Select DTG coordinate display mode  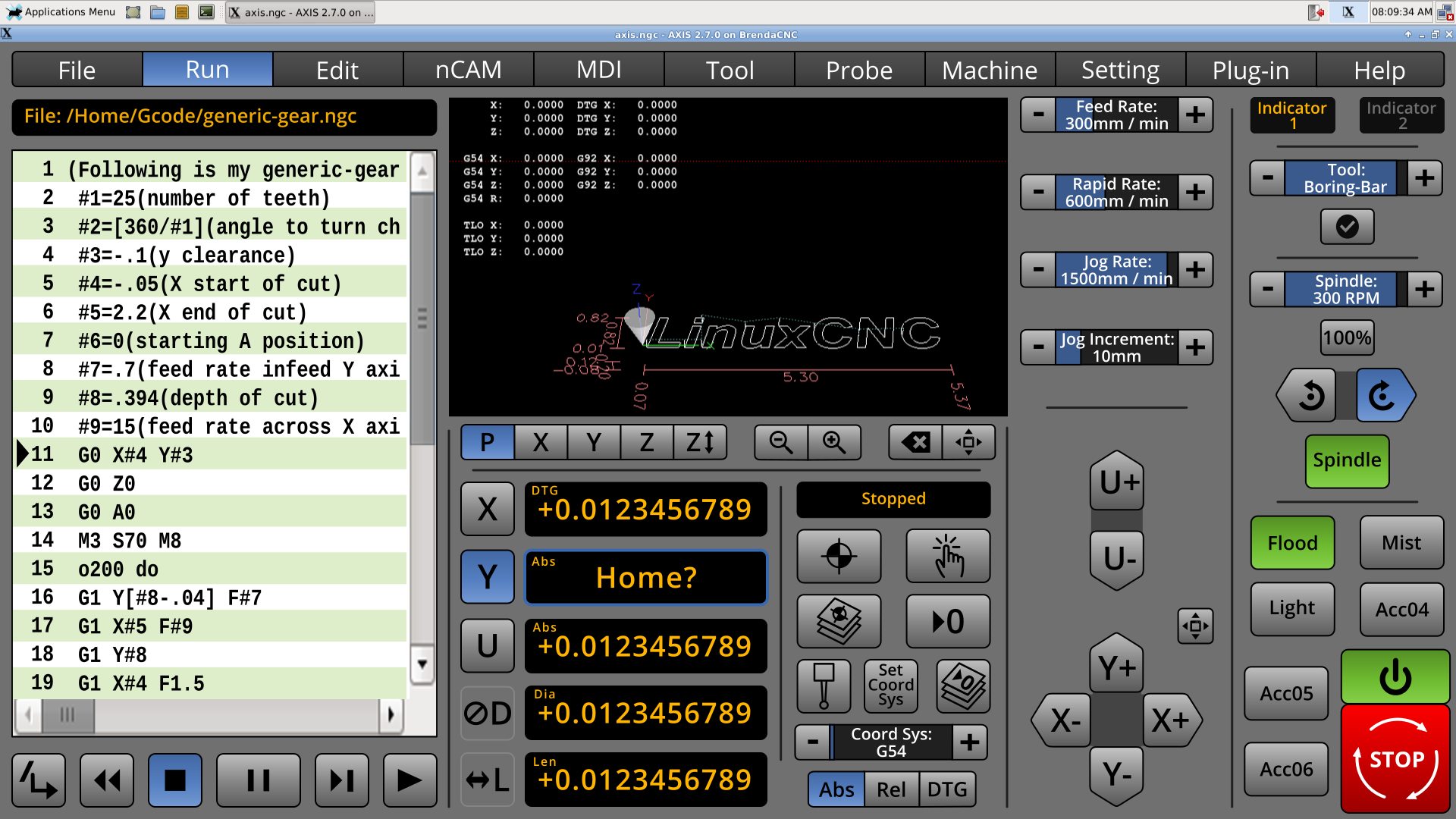pyautogui.click(x=946, y=789)
